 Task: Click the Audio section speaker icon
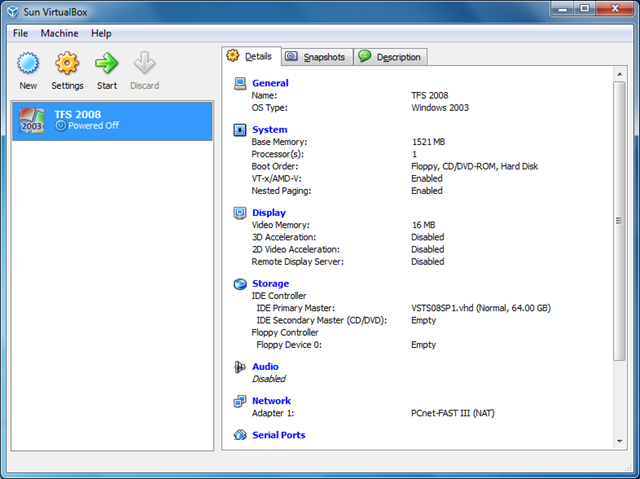240,367
